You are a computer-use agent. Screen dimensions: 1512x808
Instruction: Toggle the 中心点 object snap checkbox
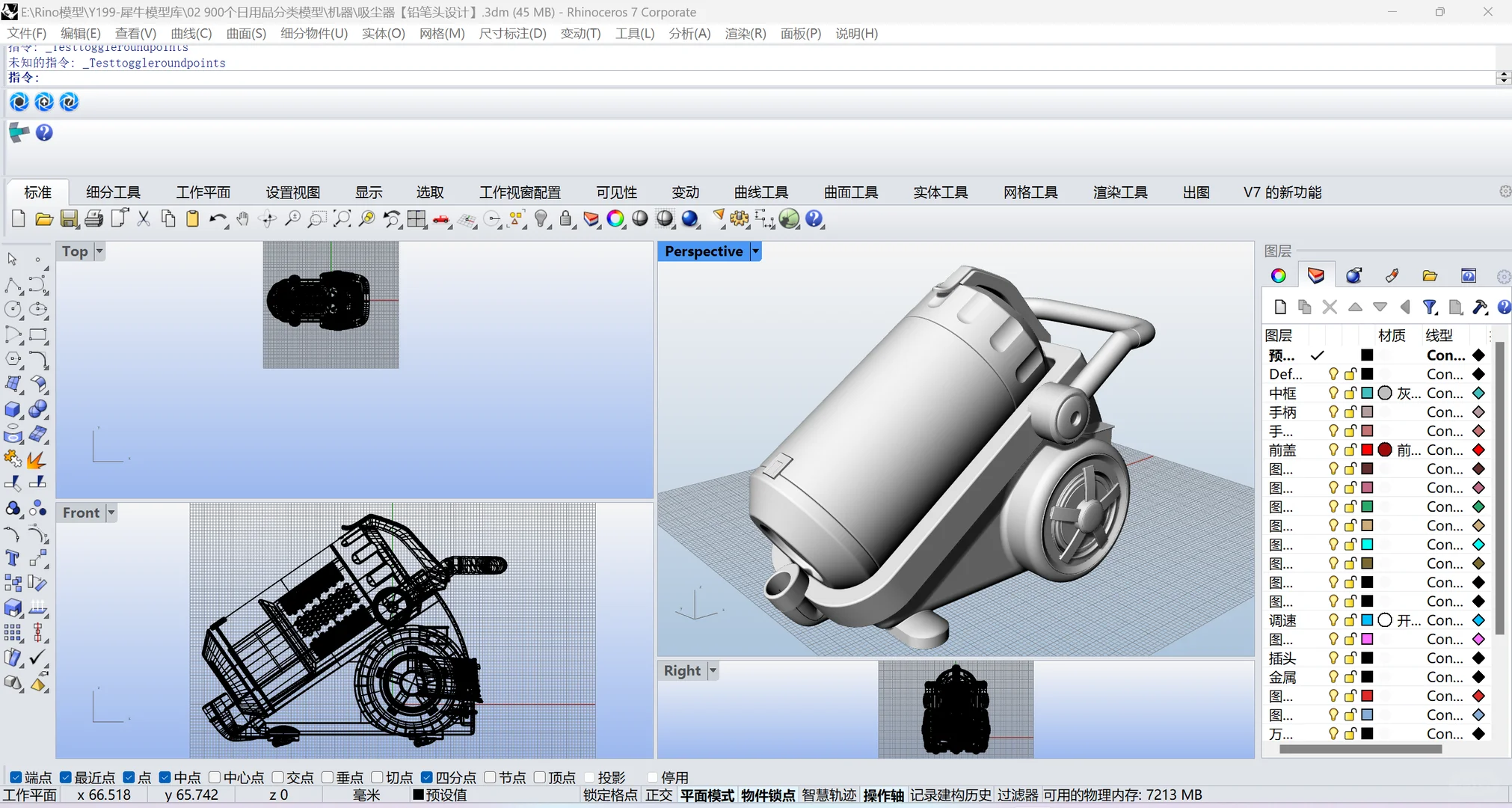tap(215, 778)
